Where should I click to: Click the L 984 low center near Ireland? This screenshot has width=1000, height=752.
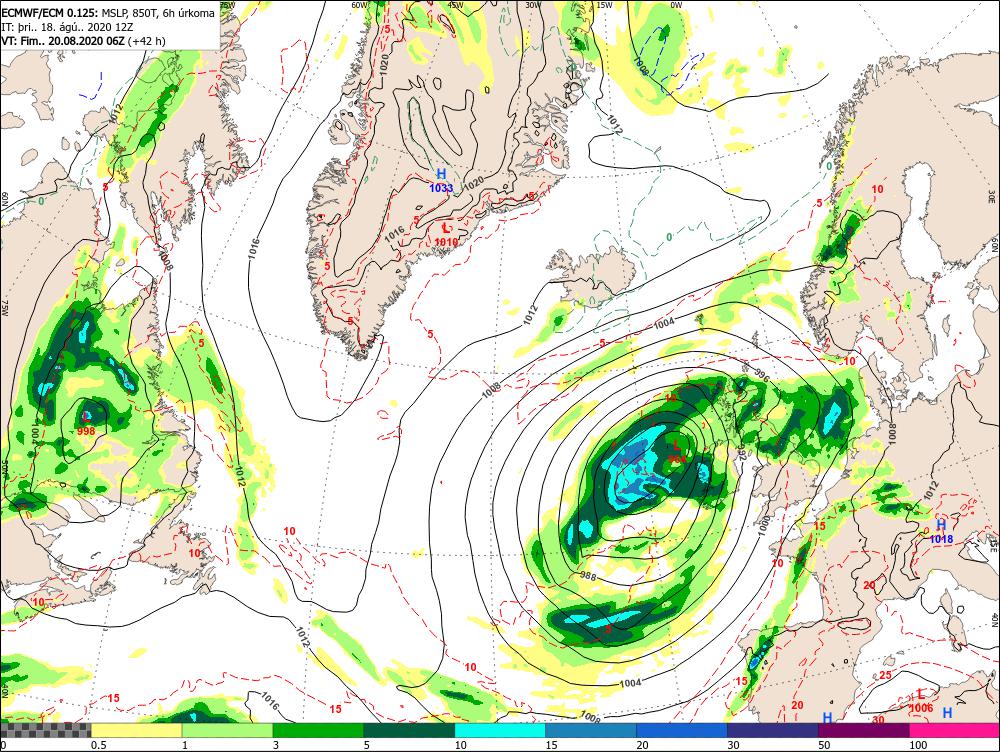click(677, 451)
